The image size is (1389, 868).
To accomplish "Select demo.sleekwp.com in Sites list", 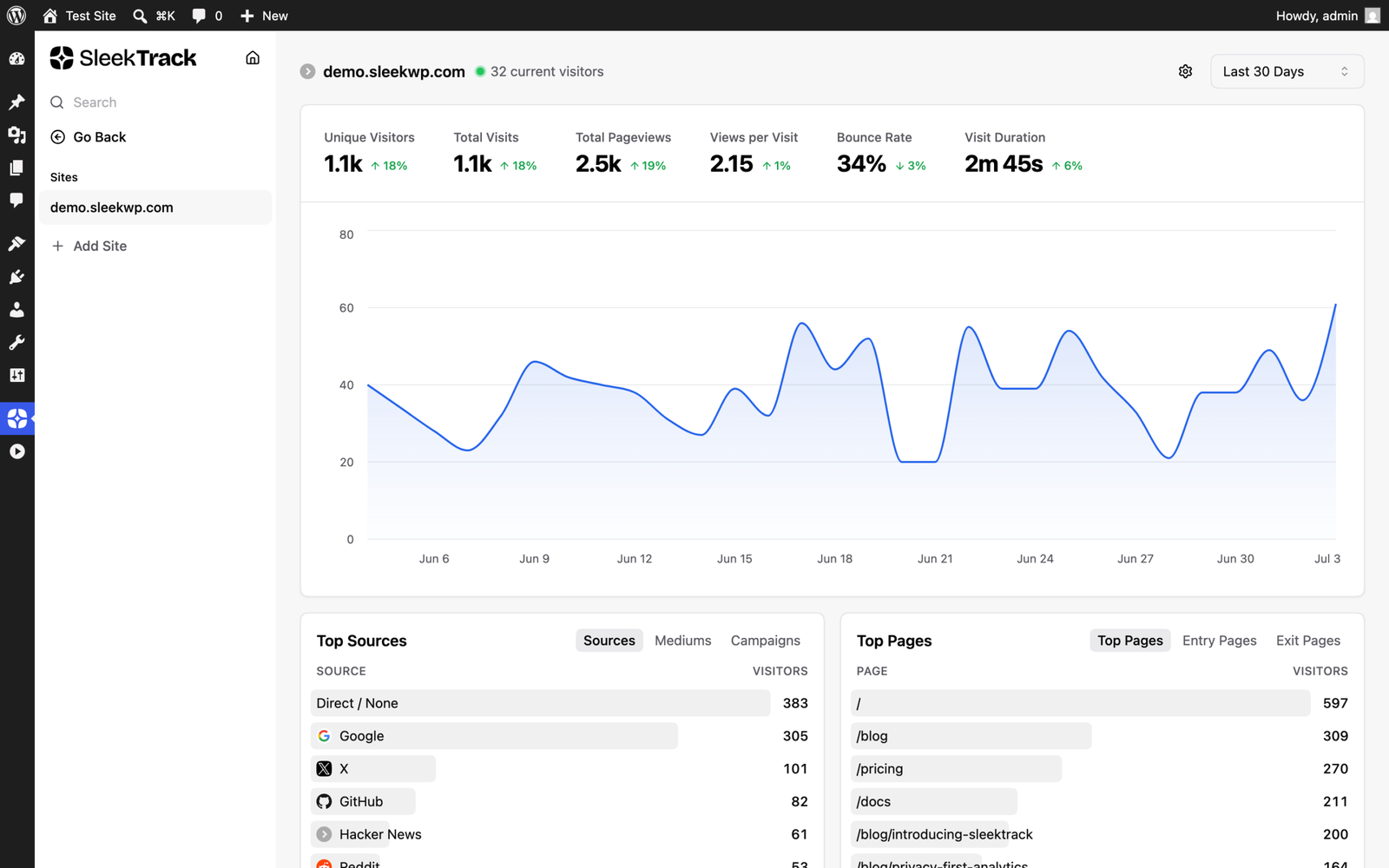I will (x=155, y=207).
